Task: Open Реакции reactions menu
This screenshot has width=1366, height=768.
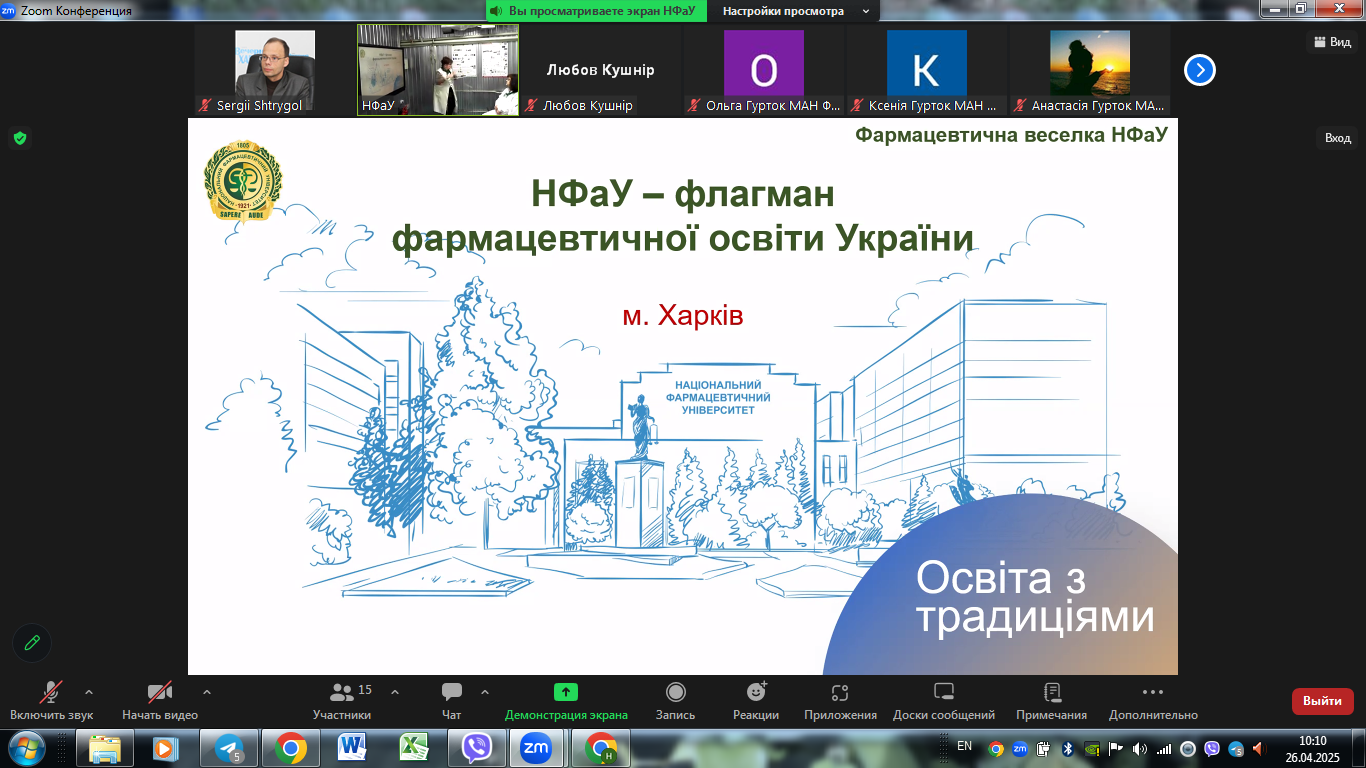Action: [x=756, y=701]
